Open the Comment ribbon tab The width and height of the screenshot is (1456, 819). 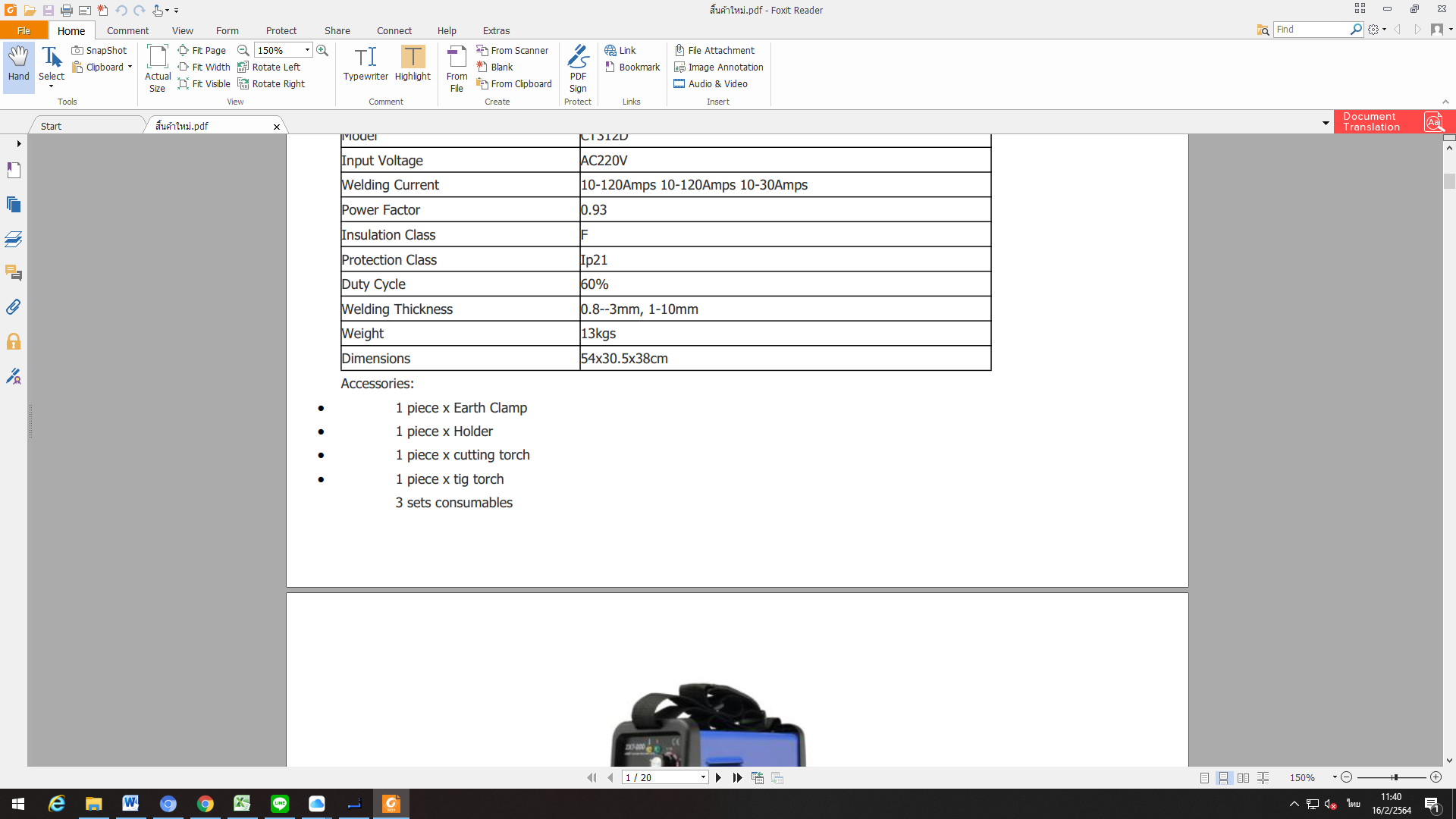coord(127,30)
